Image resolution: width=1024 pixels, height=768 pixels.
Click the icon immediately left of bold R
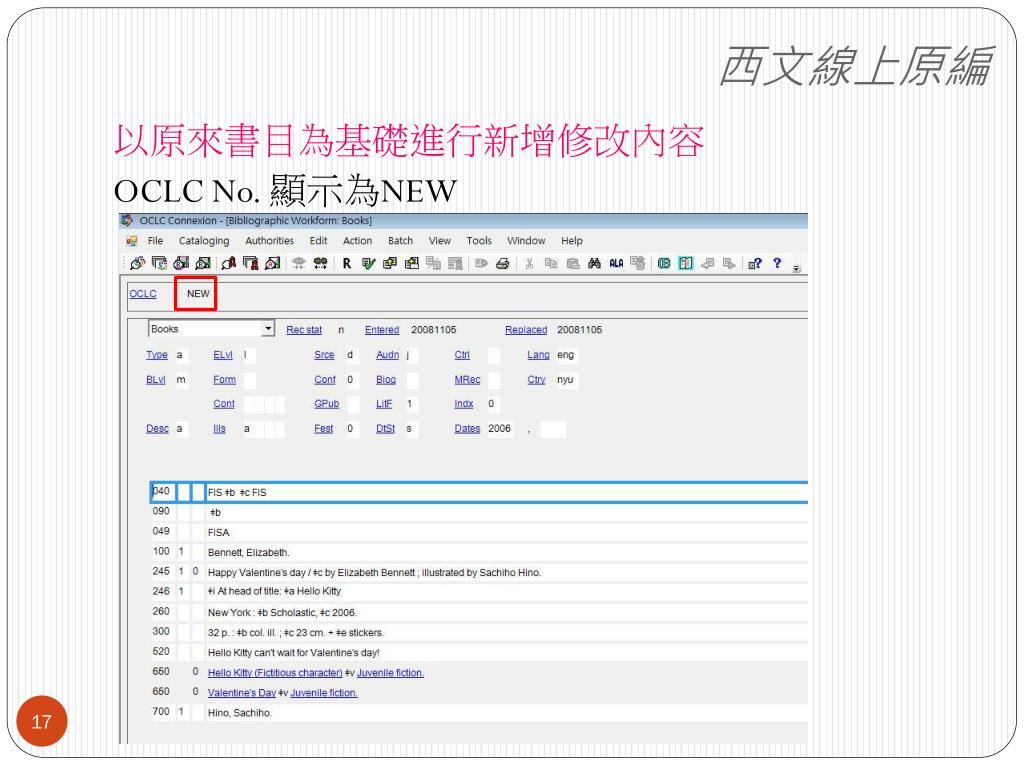(x=320, y=263)
